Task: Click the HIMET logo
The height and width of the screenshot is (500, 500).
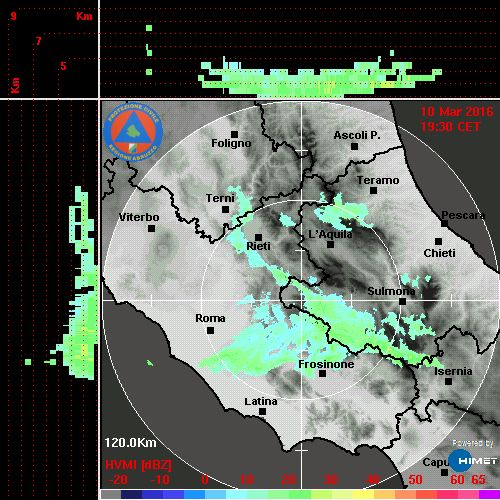Action: [x=473, y=461]
